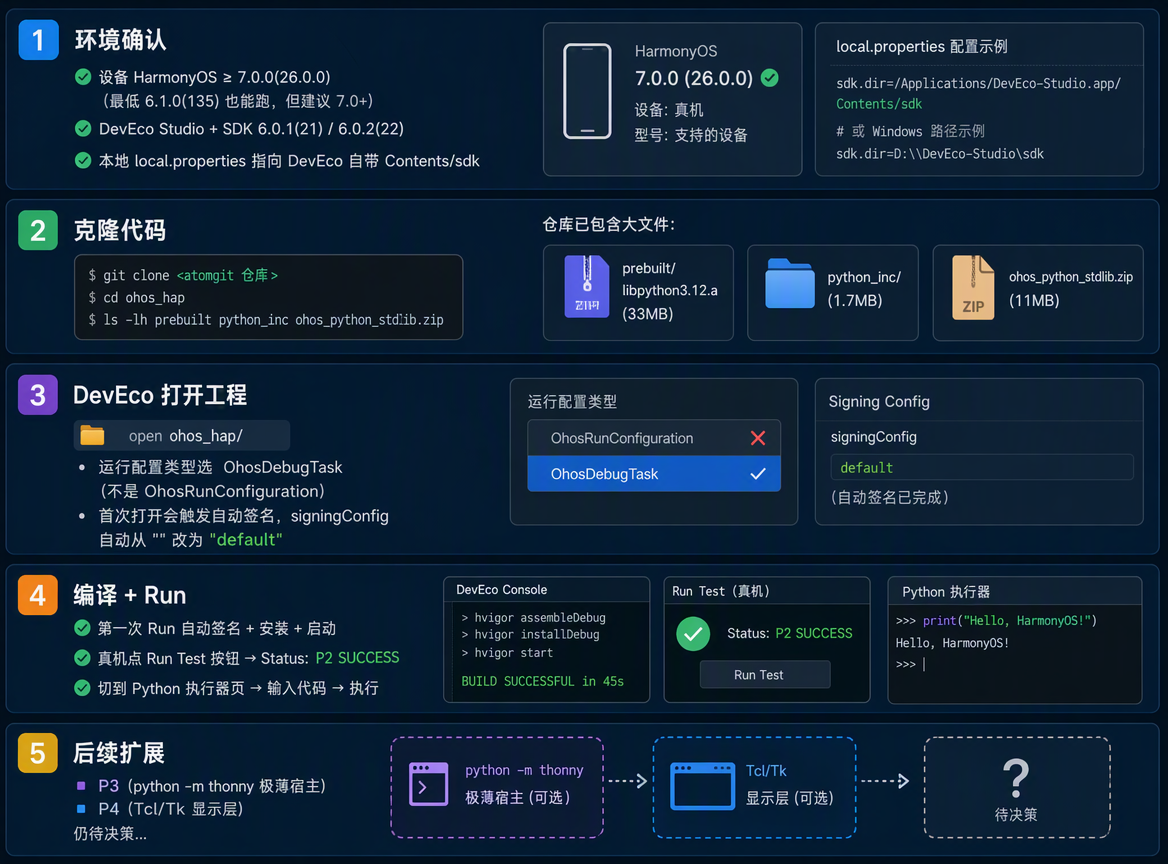Click yellow folder icon next to open ohos_hap/
This screenshot has width=1168, height=864.
(x=92, y=435)
